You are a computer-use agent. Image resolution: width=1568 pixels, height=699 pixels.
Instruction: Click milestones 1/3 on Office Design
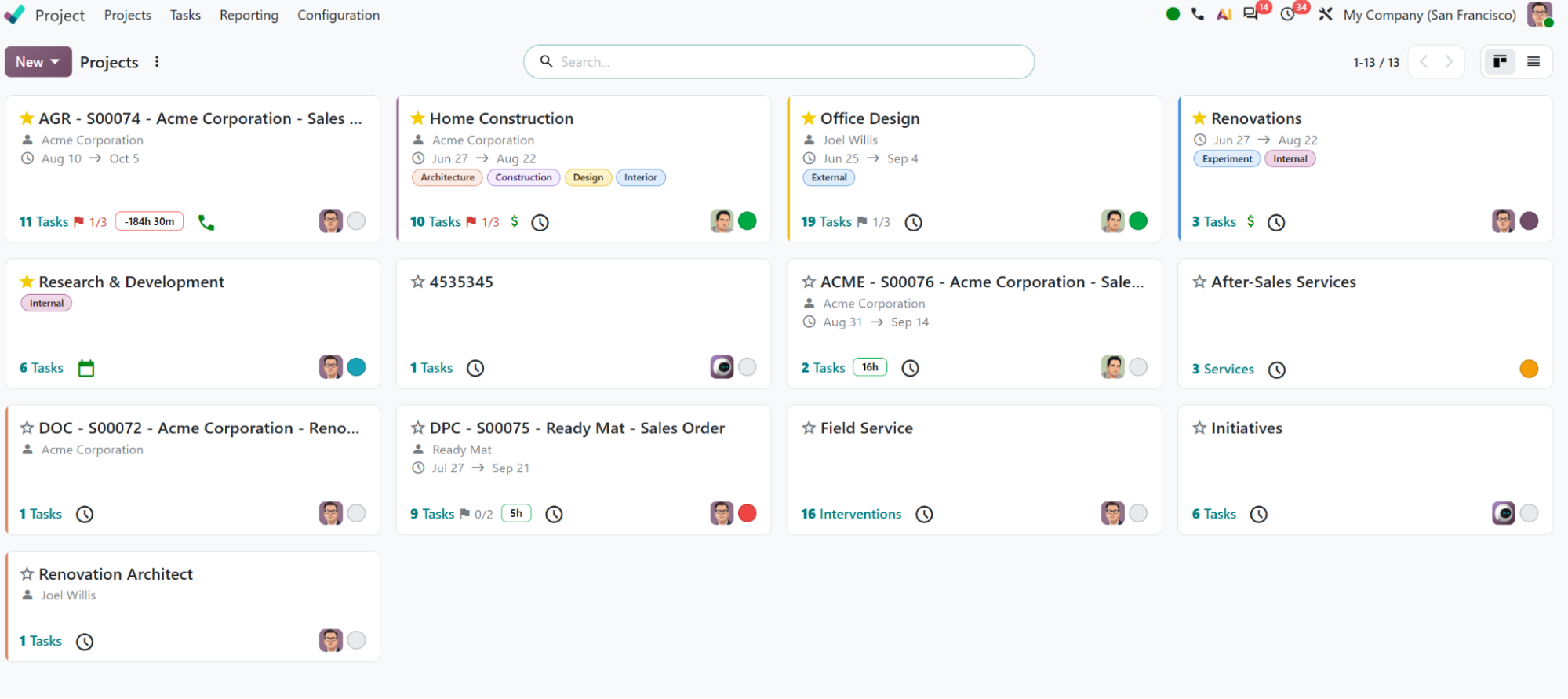(874, 222)
